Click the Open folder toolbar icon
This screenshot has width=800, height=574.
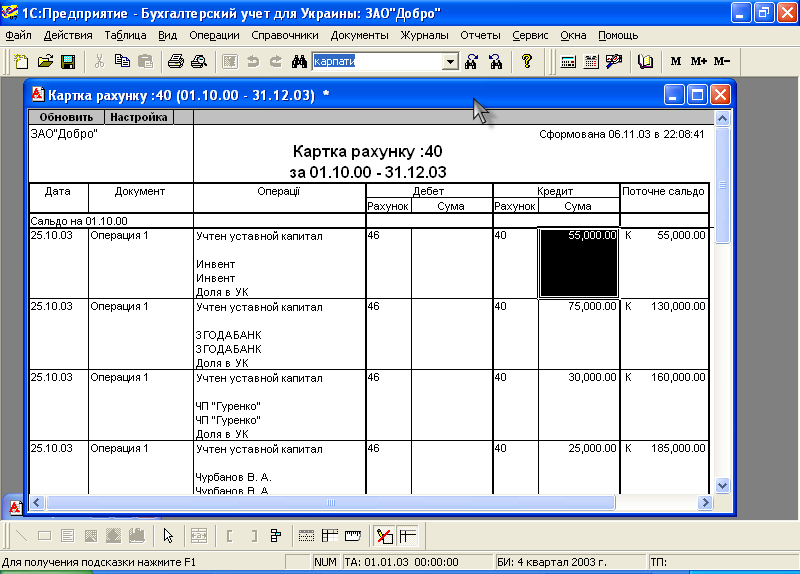pos(45,62)
